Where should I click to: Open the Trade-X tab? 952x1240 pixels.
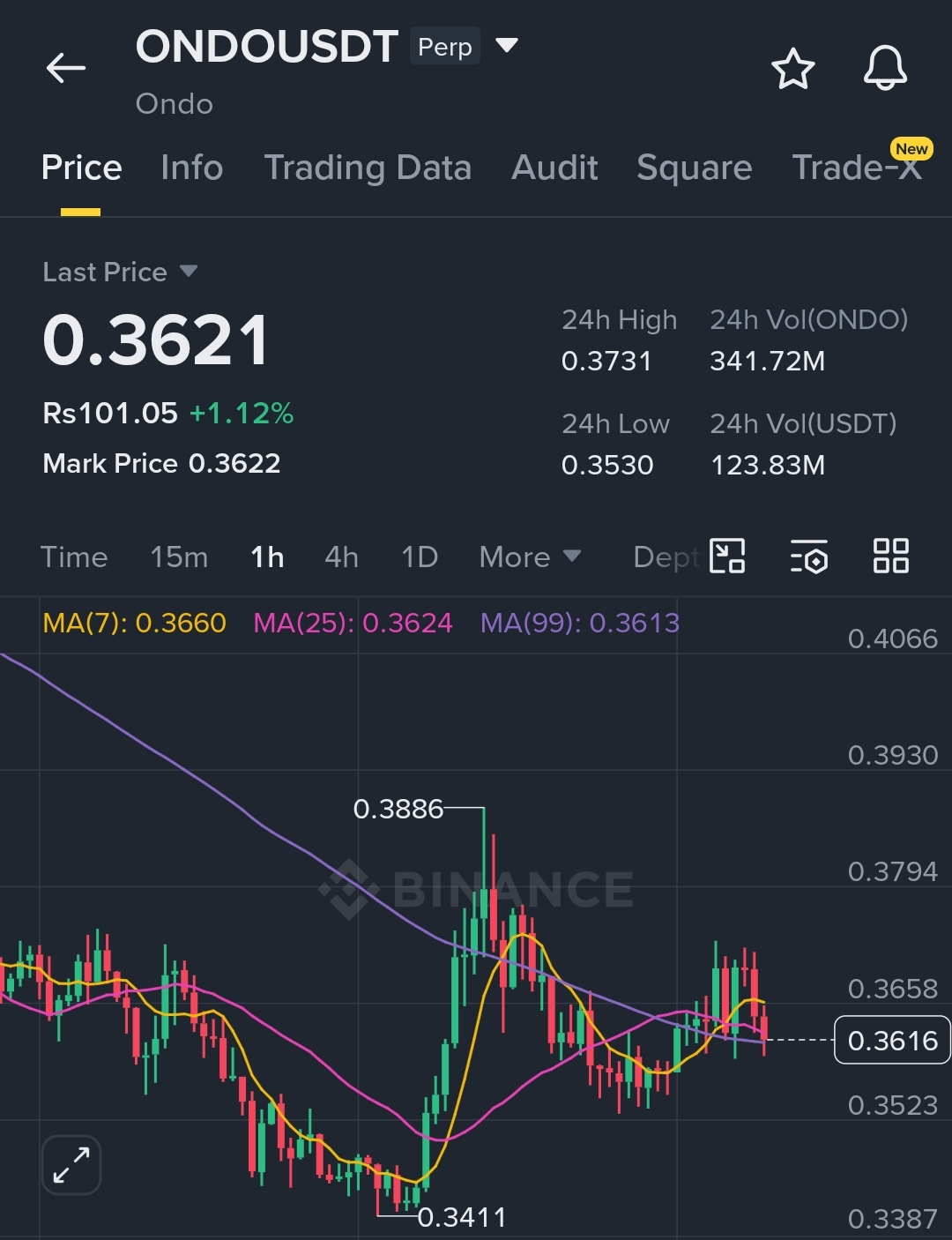pyautogui.click(x=857, y=168)
